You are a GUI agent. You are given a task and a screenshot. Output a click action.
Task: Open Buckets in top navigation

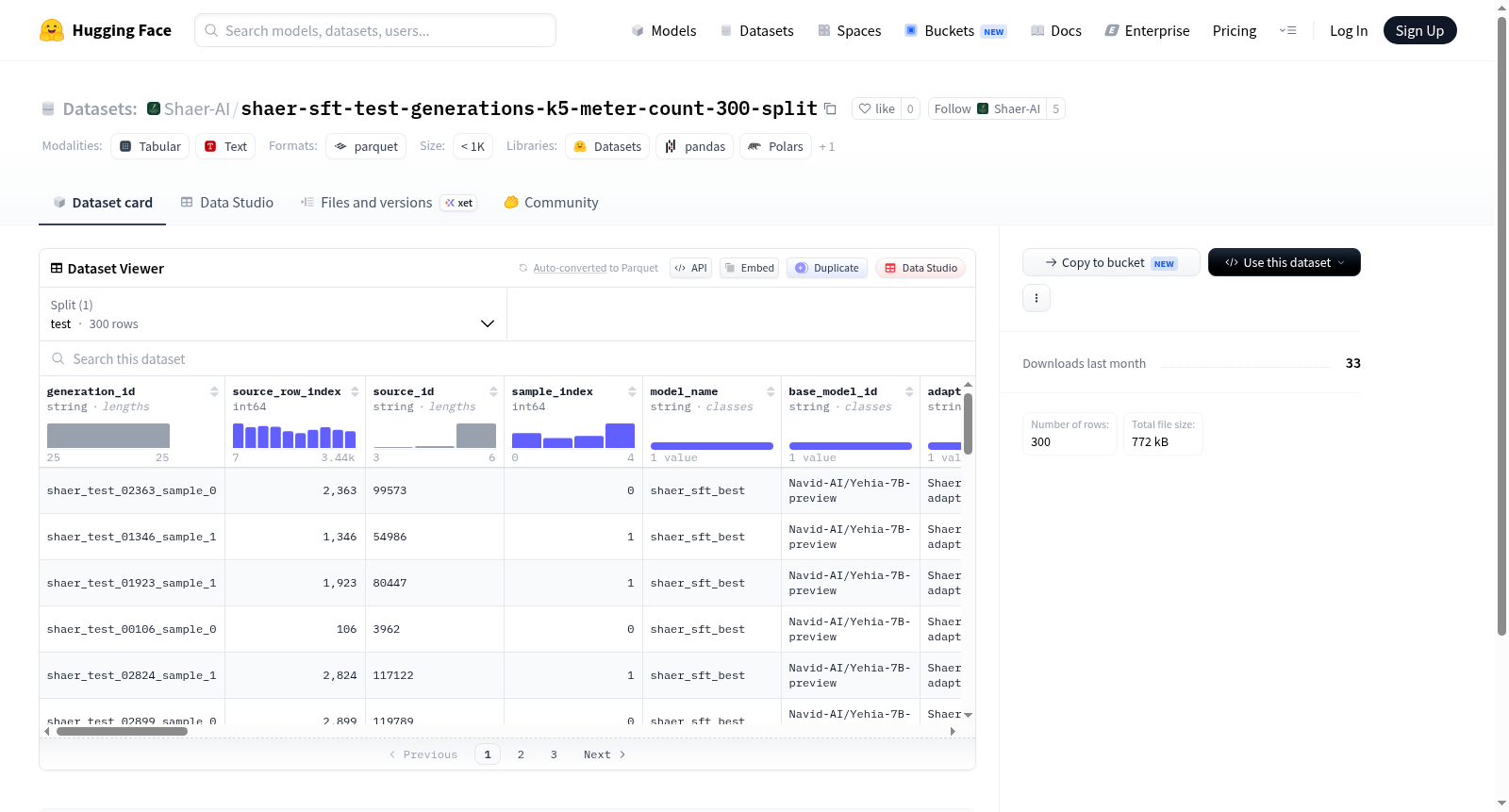pyautogui.click(x=954, y=30)
